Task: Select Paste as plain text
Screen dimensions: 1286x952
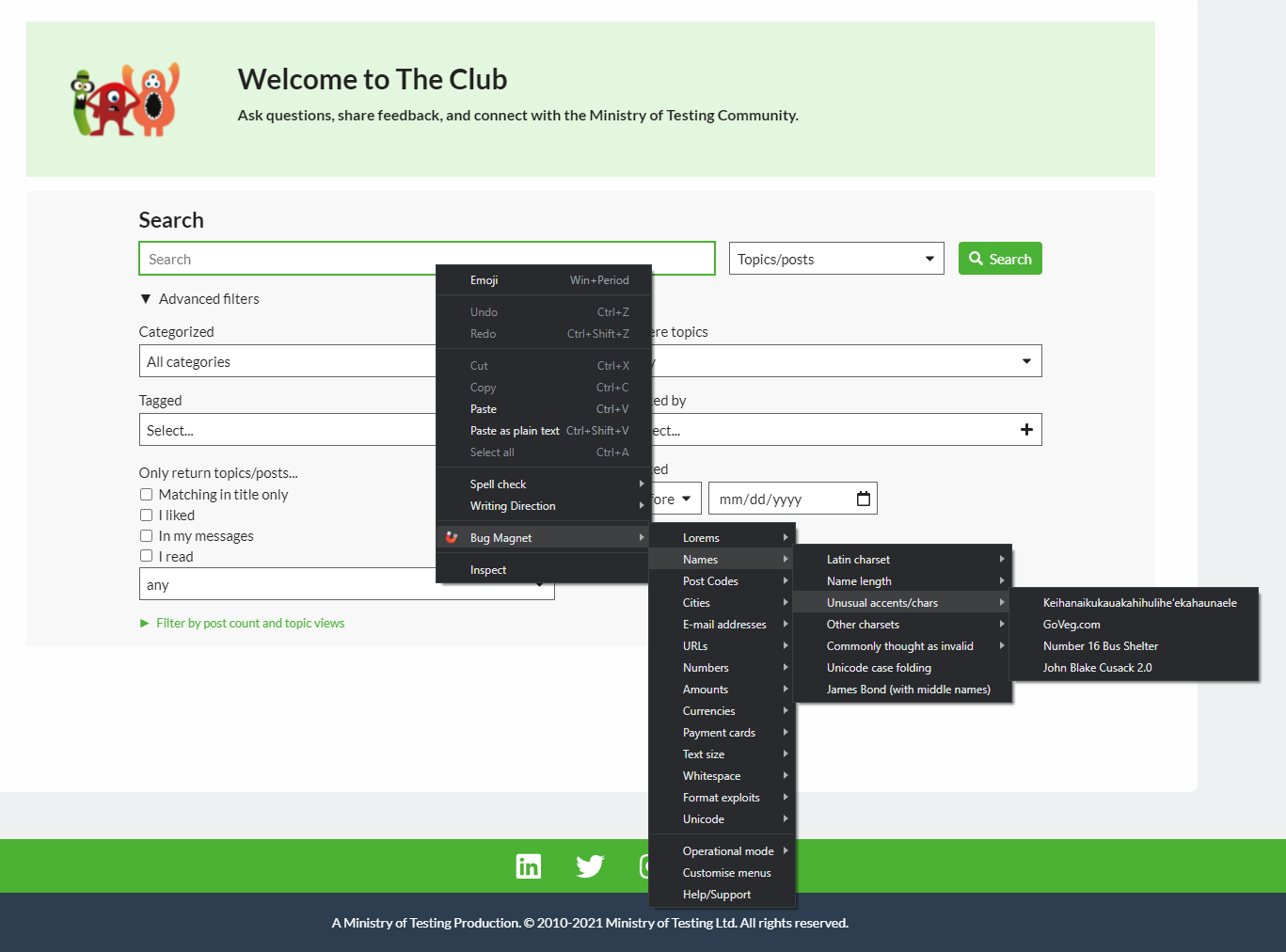Action: [544, 431]
